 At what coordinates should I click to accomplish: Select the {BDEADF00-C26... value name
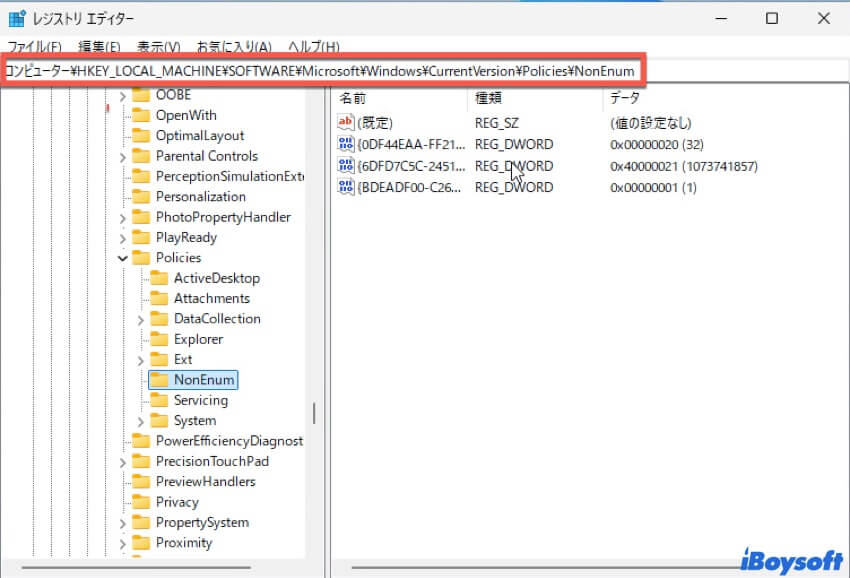pos(409,188)
